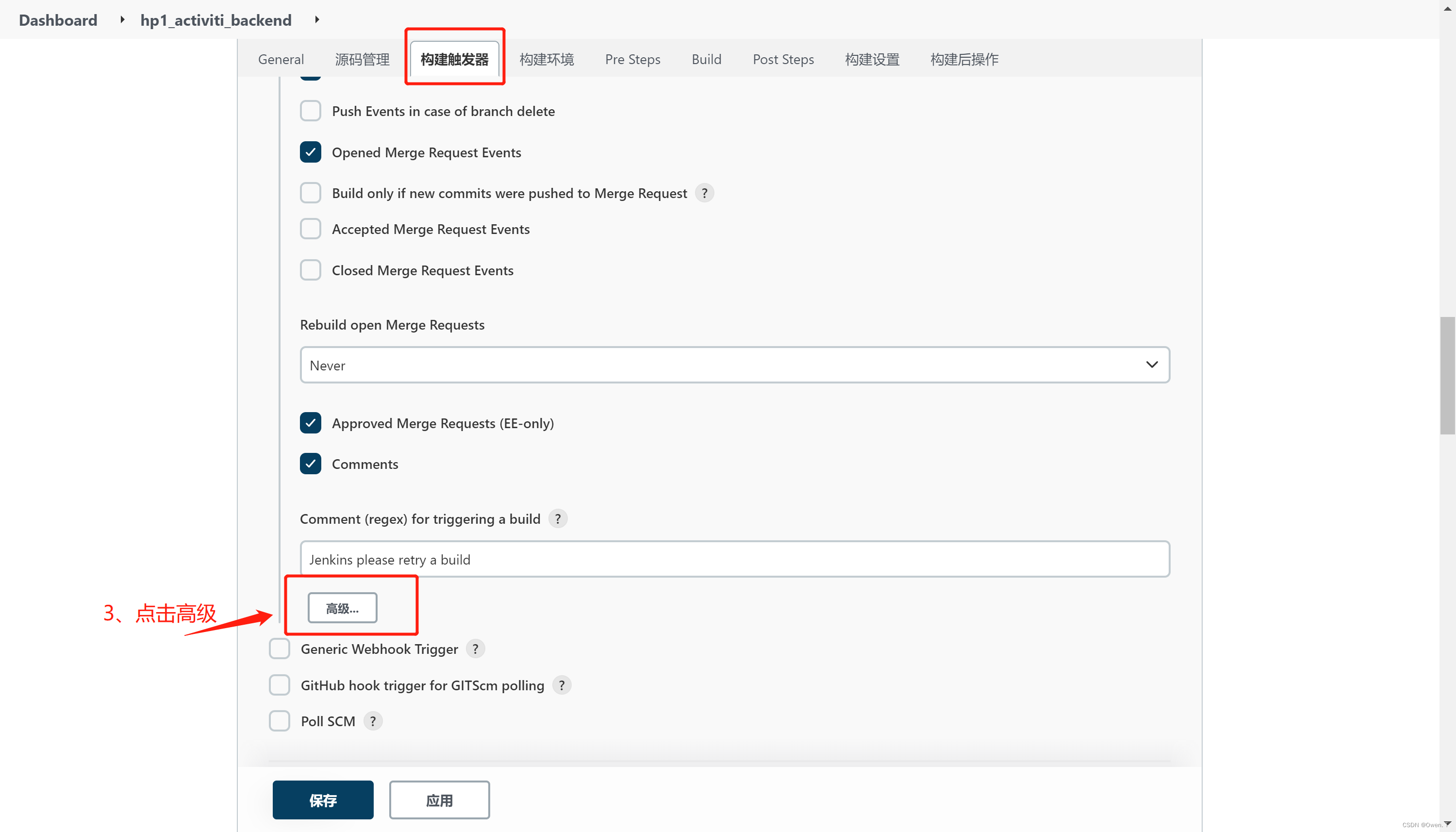Click breadcrumb arrow after hp1_activiti_backend

[x=317, y=20]
